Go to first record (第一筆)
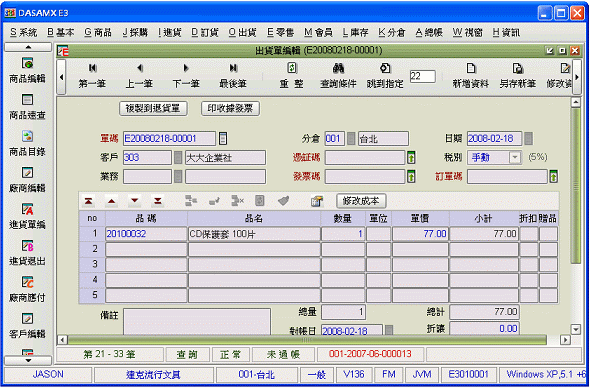 point(92,76)
